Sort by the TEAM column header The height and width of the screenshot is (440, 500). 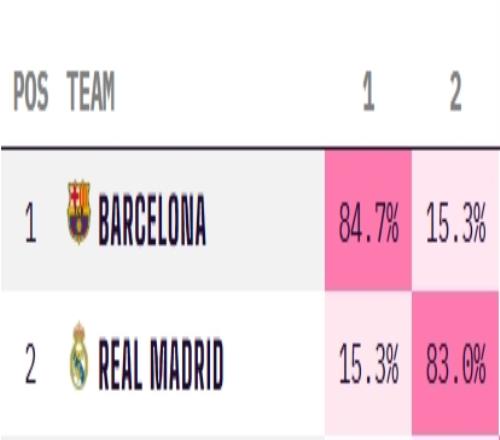[91, 91]
